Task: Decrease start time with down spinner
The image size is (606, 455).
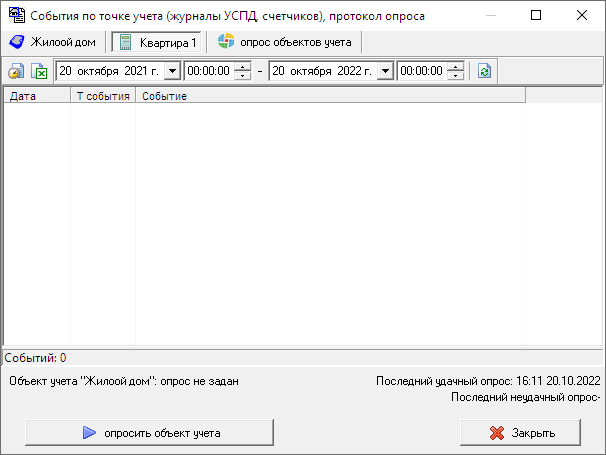Action: [x=243, y=75]
